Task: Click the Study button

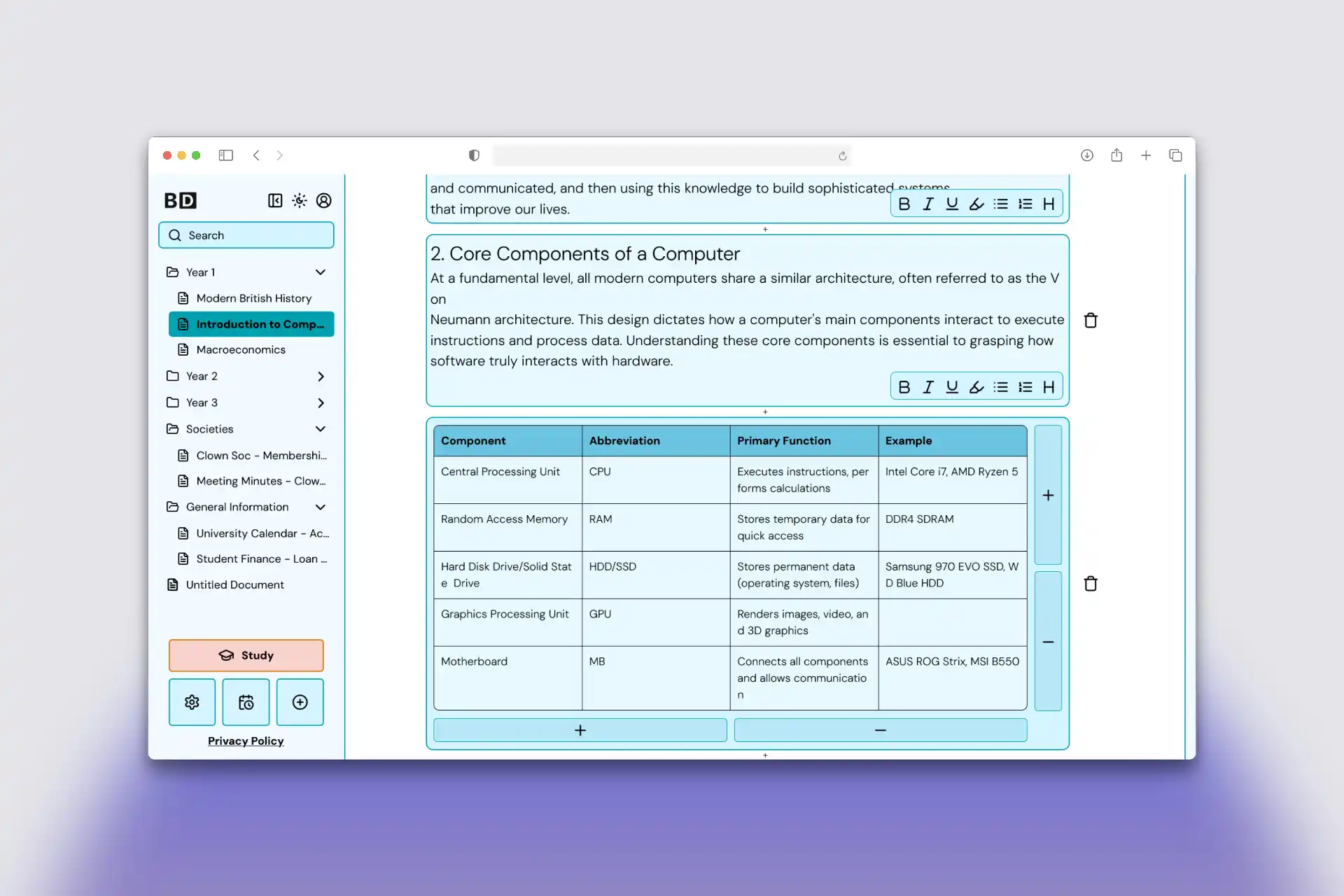Action: tap(246, 655)
